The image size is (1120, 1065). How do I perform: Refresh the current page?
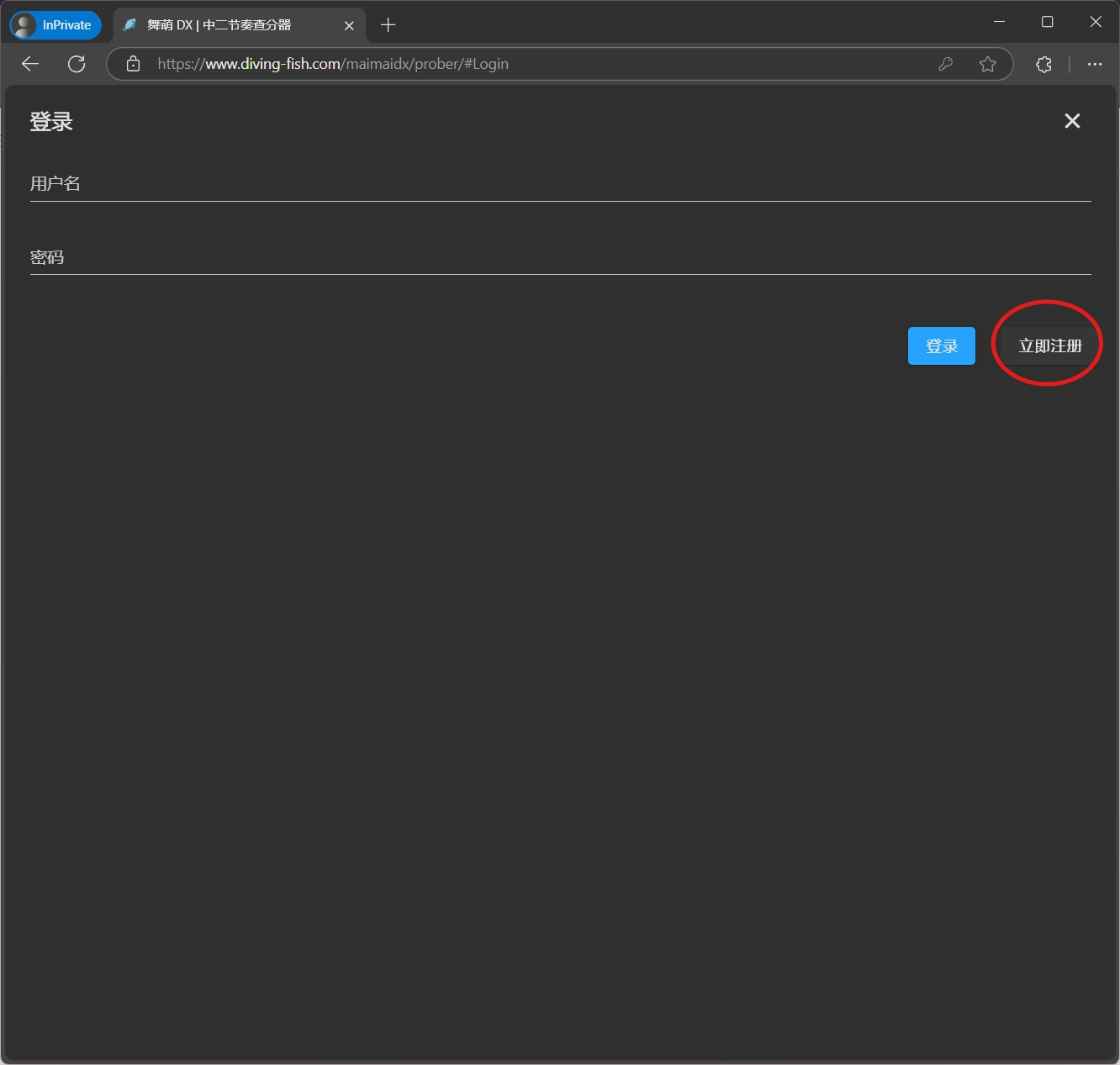77,64
